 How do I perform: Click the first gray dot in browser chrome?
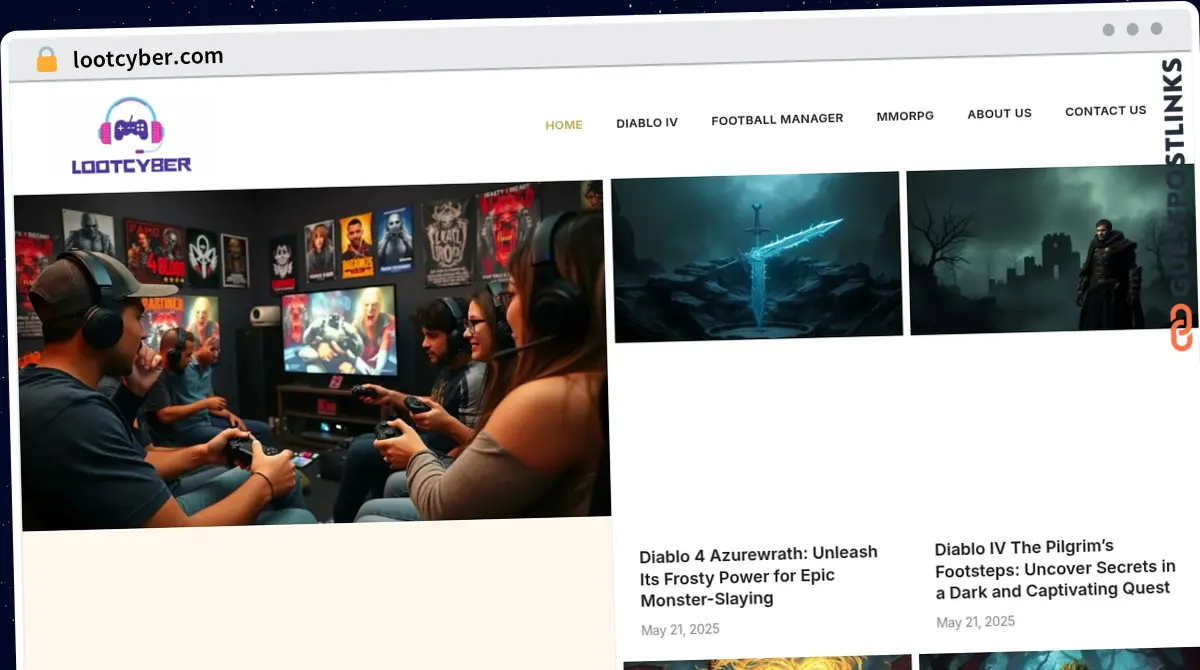coord(1109,30)
